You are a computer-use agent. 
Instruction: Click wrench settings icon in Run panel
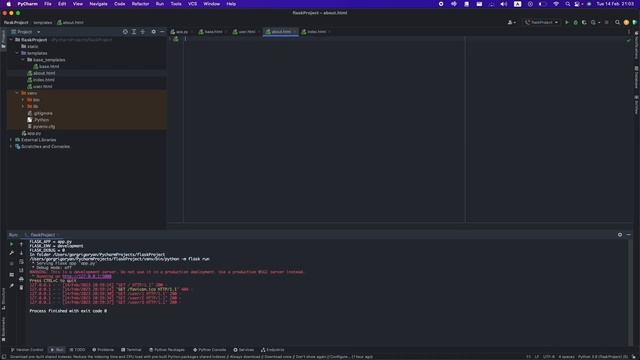pyautogui.click(x=11, y=253)
